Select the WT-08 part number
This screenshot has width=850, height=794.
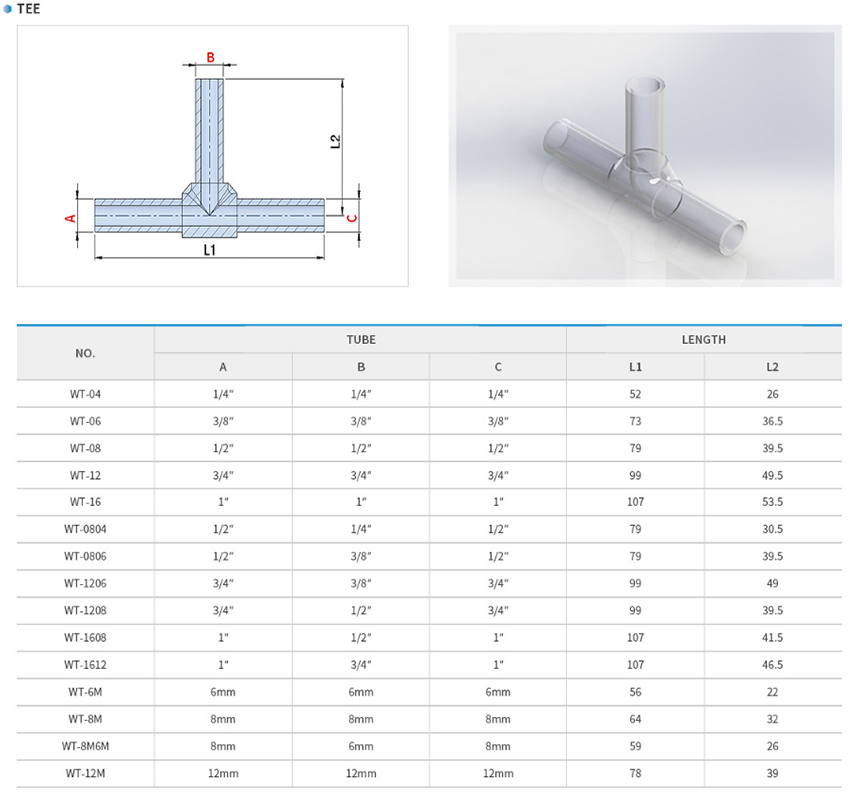point(85,448)
